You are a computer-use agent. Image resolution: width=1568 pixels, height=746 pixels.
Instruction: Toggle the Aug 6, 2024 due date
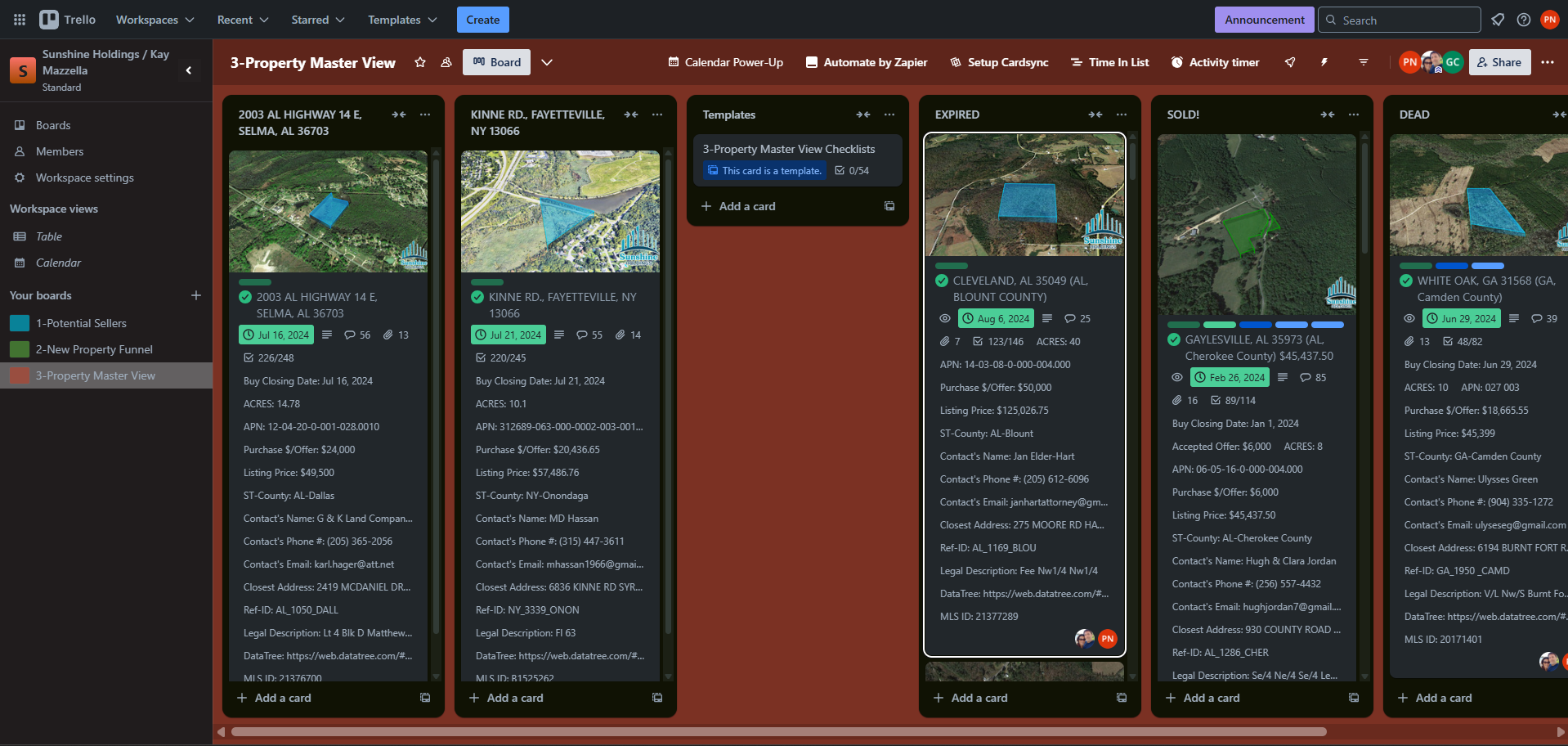point(996,318)
